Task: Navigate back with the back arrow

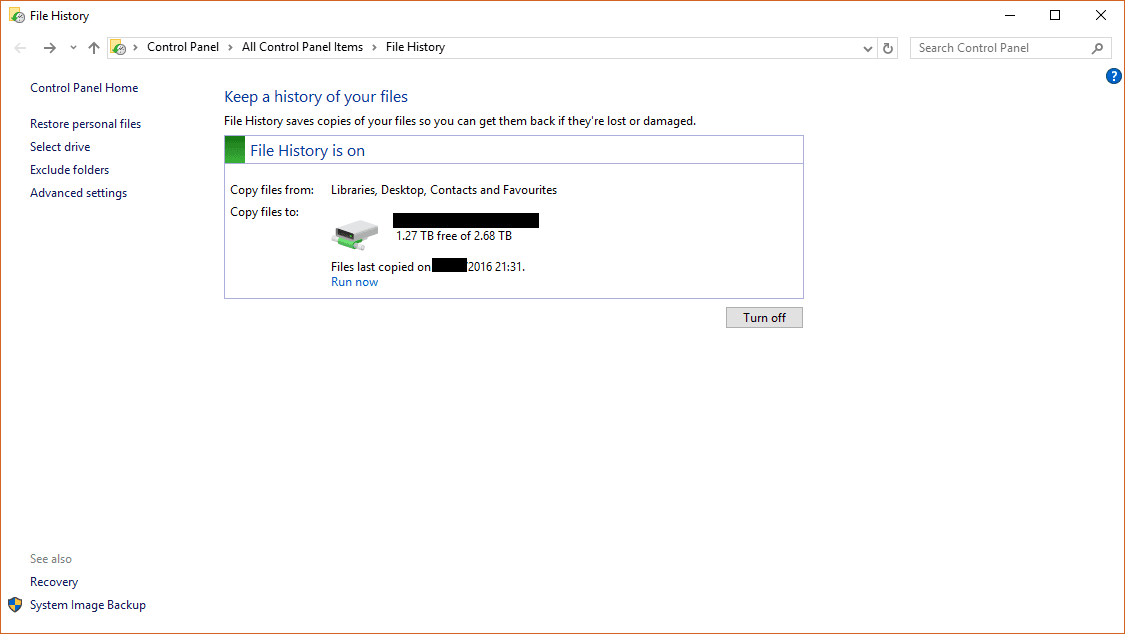Action: point(20,47)
